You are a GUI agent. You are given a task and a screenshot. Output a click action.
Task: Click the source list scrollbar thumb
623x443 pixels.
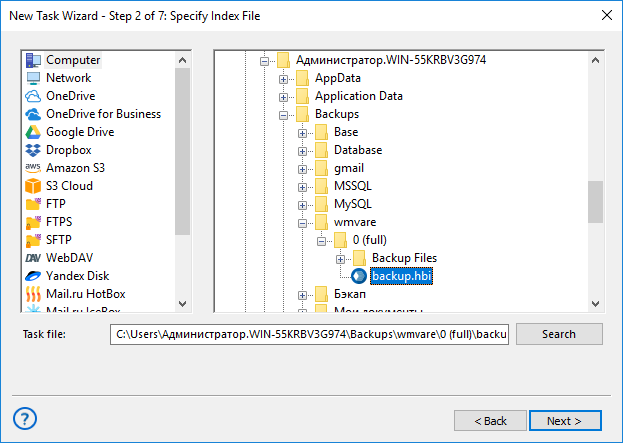click(x=182, y=151)
